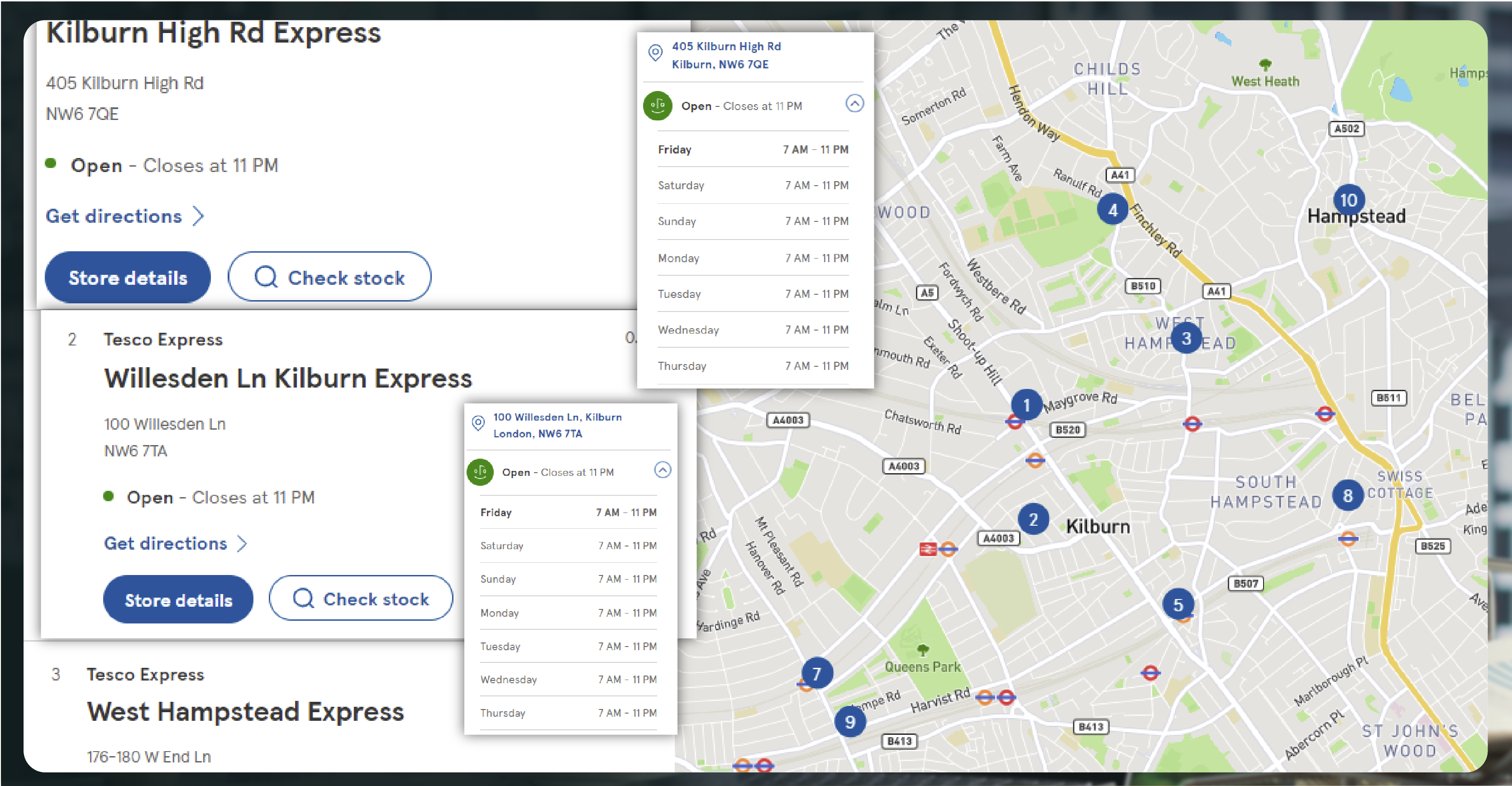Click the Queens Park tree icon
Screen dimensions: 1512x786
pyautogui.click(x=923, y=650)
